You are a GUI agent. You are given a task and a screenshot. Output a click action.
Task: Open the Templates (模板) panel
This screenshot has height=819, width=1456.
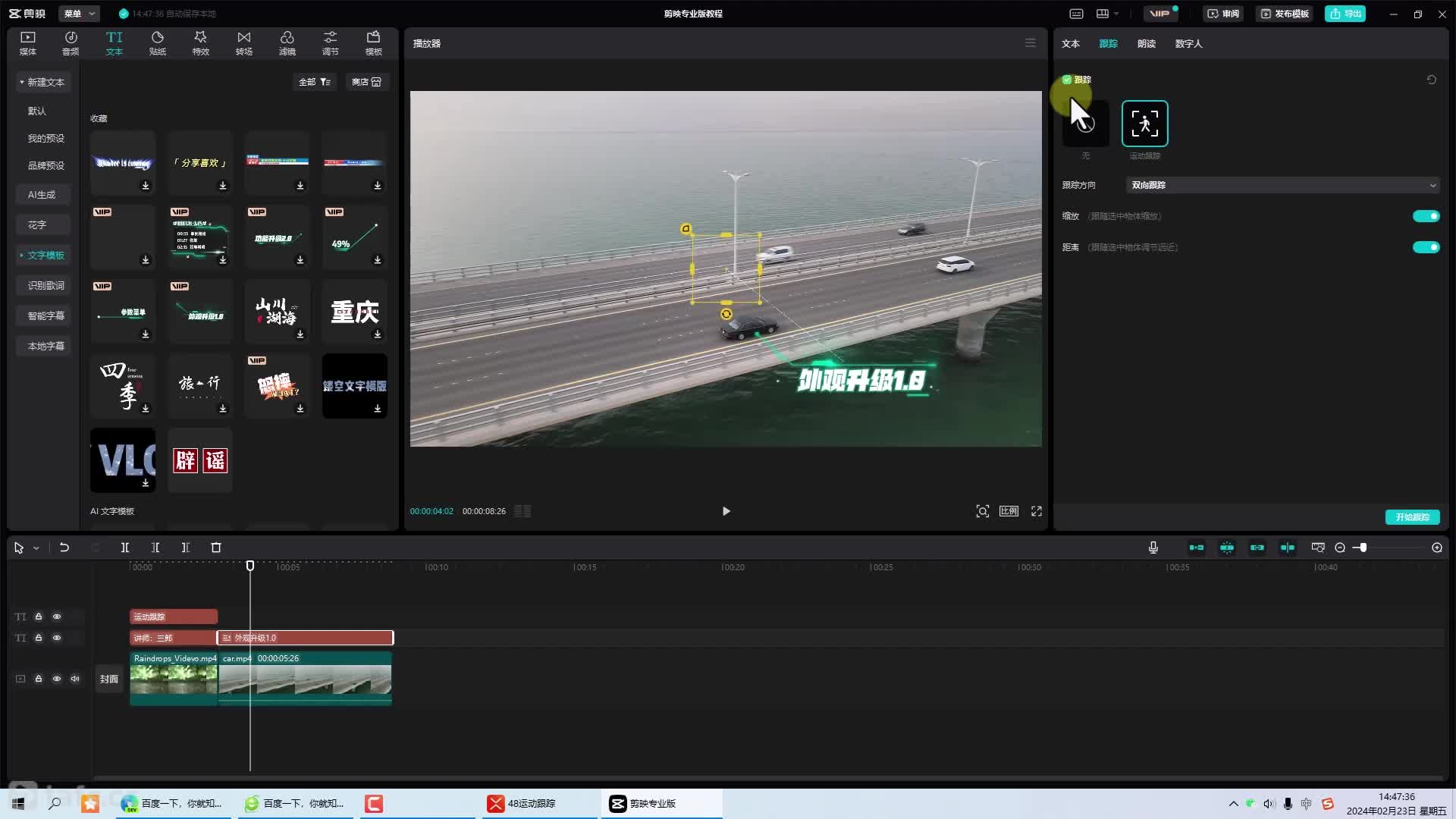pyautogui.click(x=374, y=43)
